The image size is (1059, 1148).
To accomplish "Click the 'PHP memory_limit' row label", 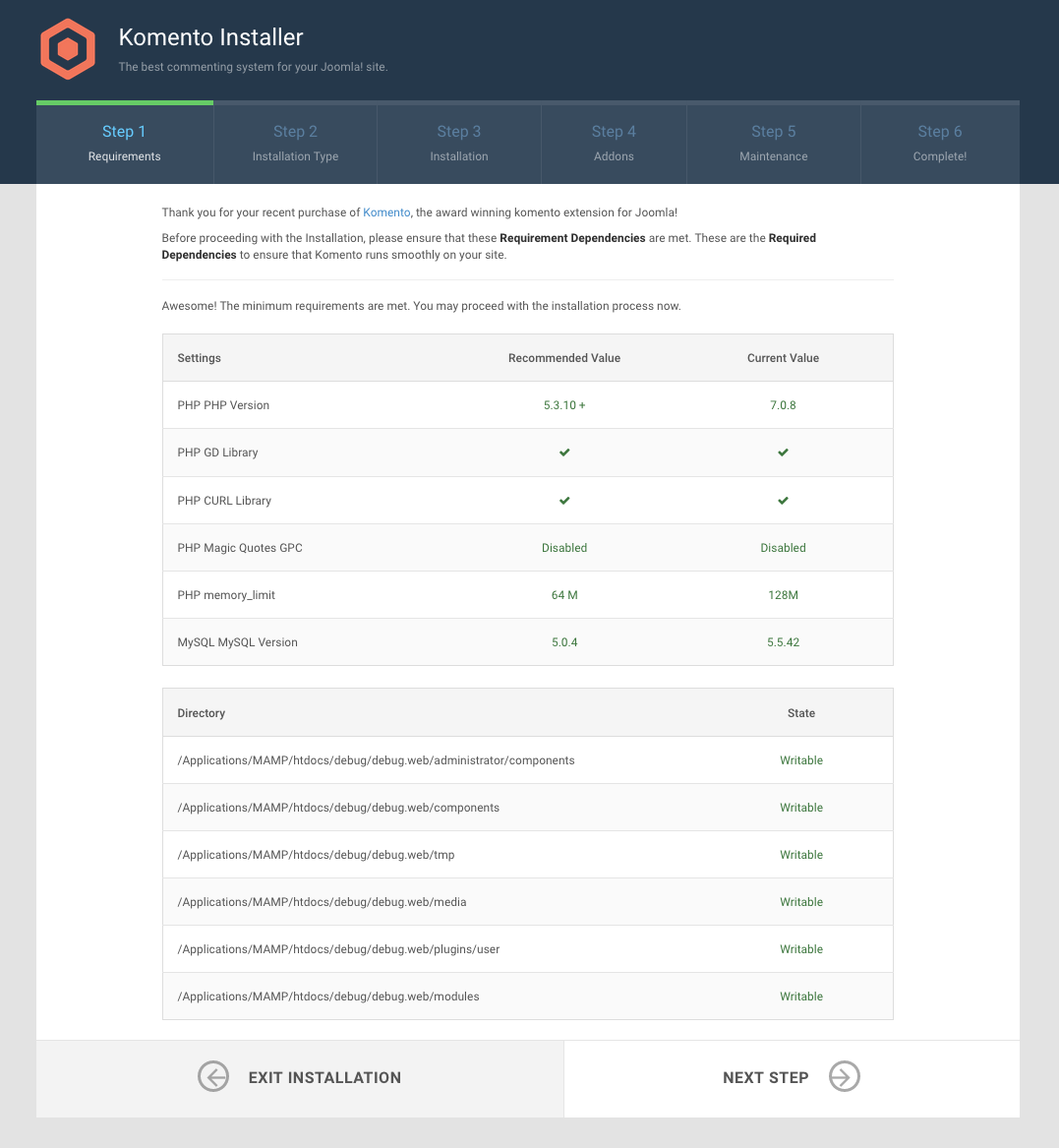I will click(x=226, y=595).
